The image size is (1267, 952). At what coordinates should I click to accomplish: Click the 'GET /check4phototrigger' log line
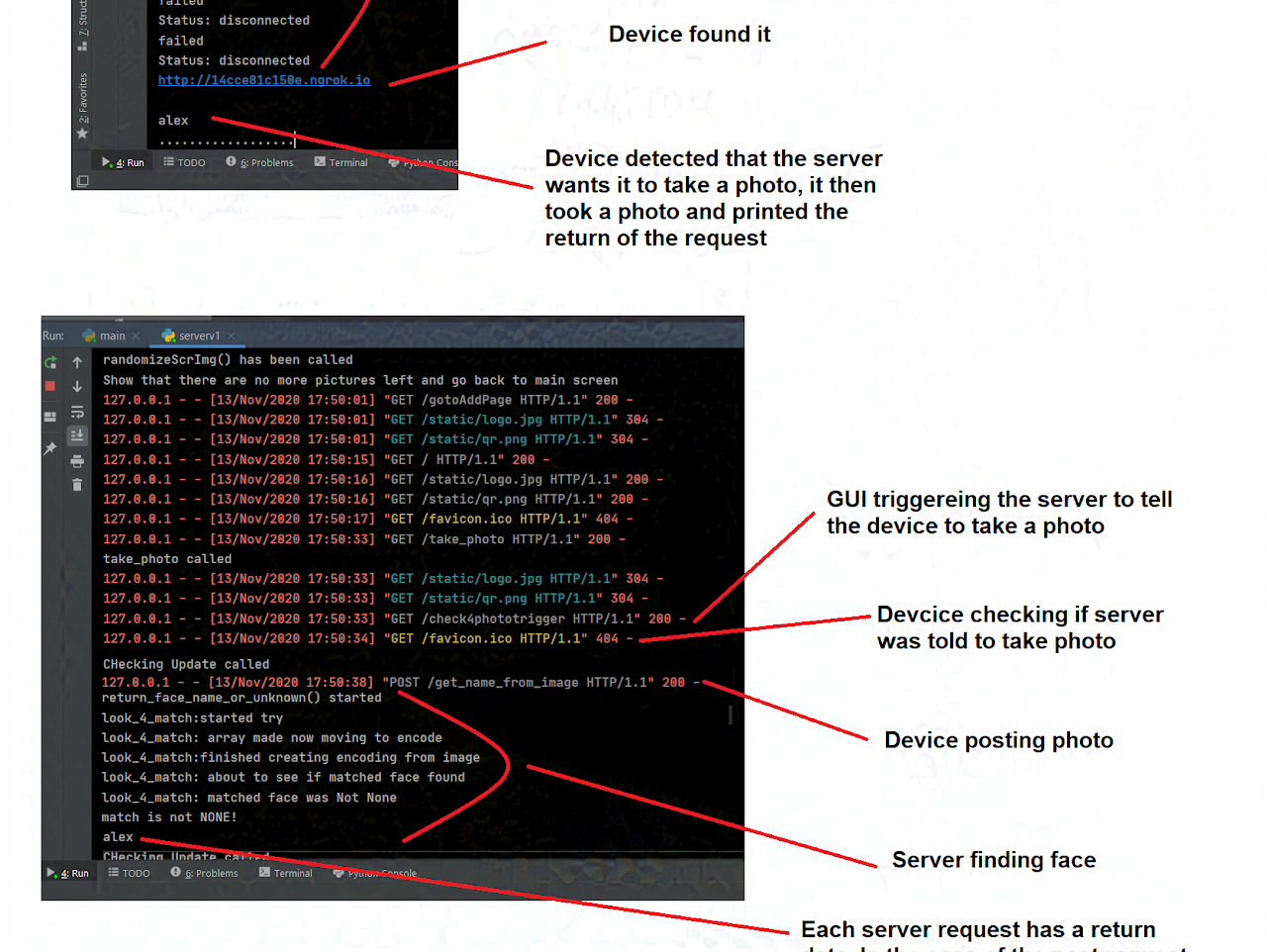[x=394, y=619]
